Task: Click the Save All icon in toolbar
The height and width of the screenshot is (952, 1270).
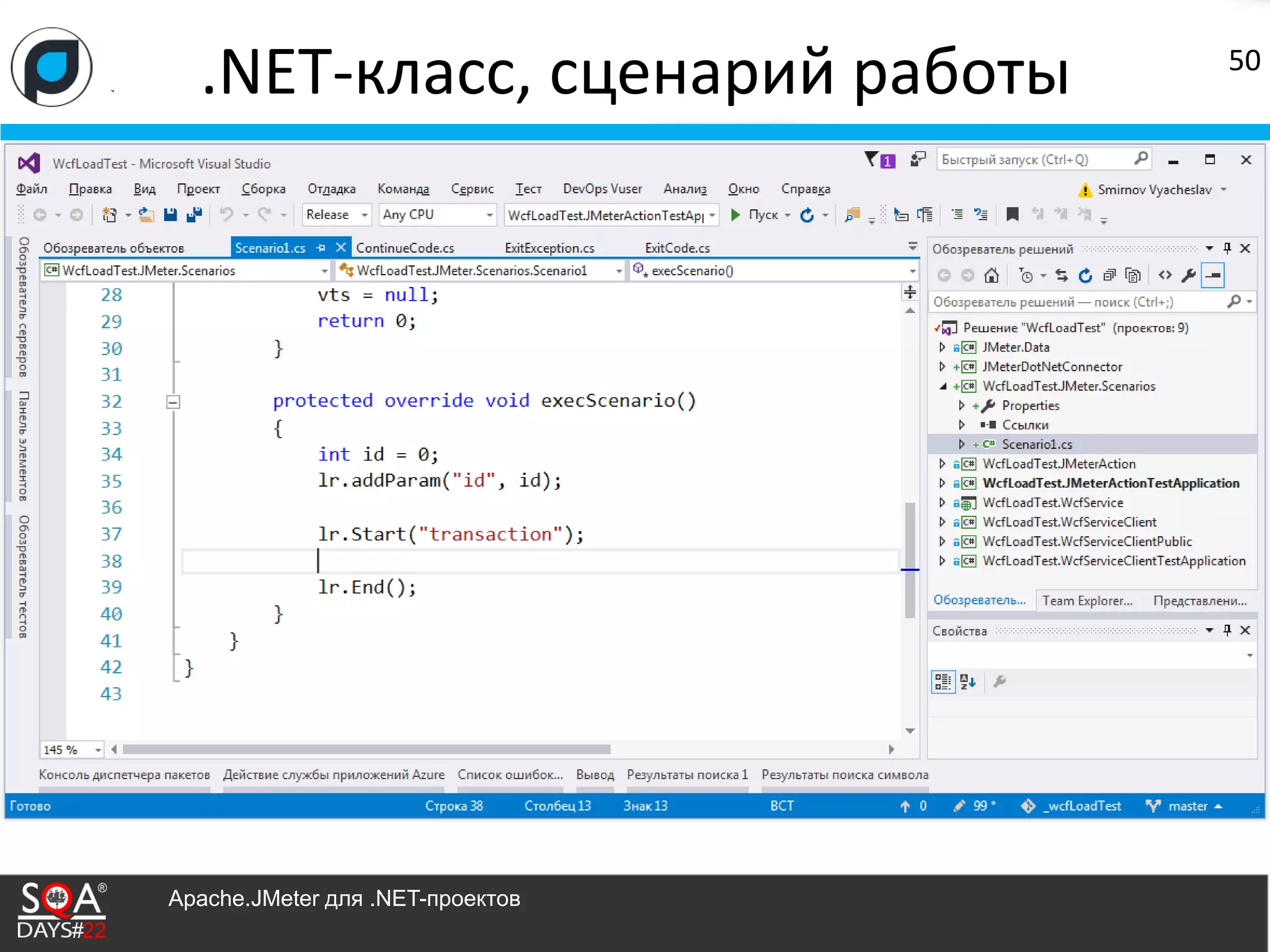Action: [x=194, y=215]
